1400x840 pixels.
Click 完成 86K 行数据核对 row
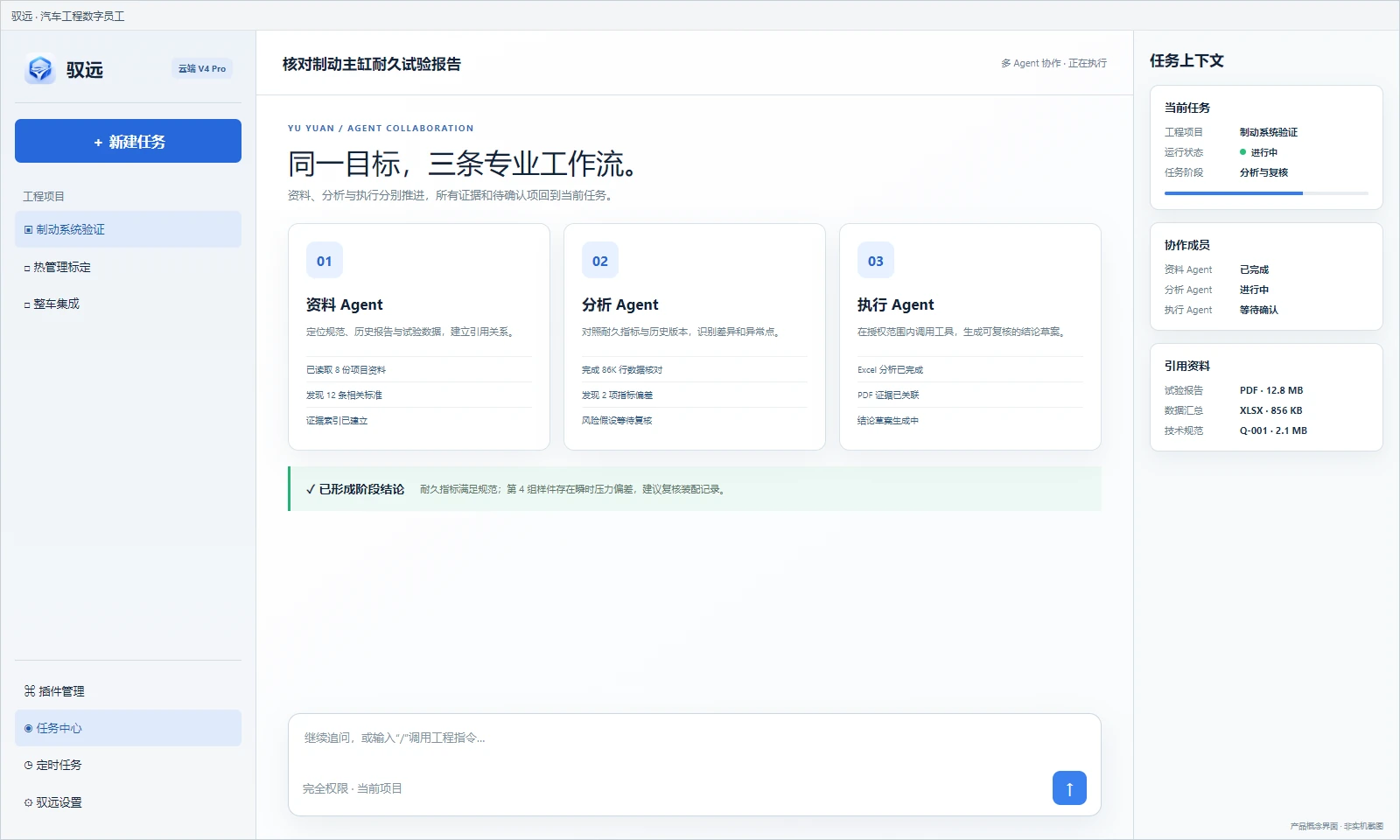click(695, 369)
